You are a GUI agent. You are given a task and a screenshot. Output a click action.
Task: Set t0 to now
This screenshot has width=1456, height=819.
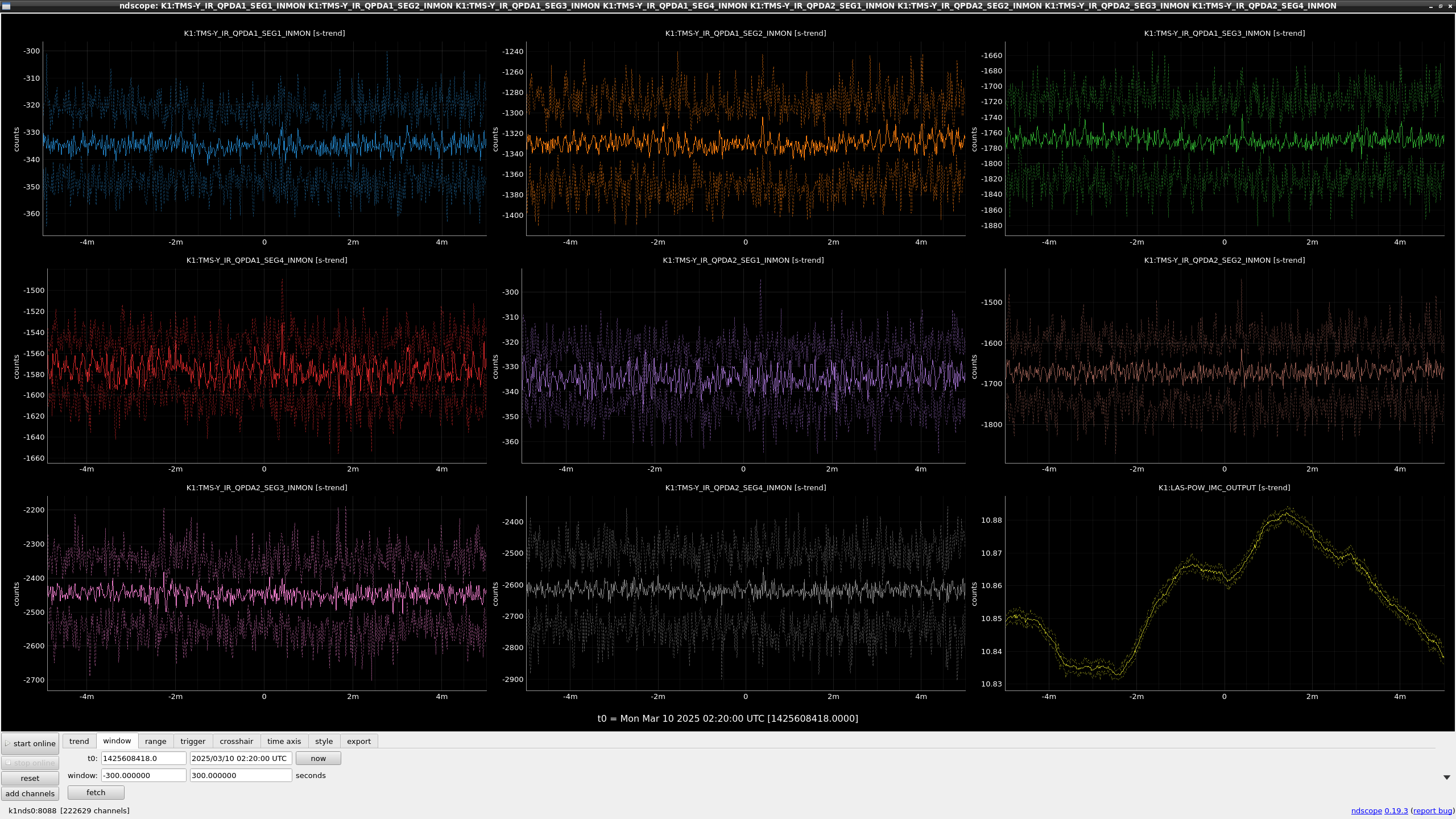[x=318, y=758]
